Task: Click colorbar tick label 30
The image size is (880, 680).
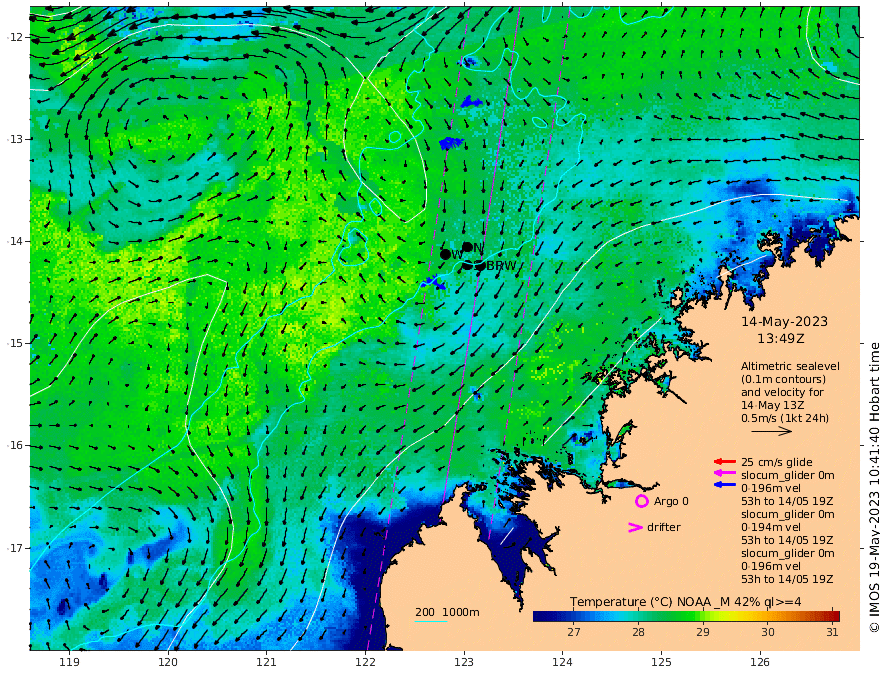Action: point(768,632)
